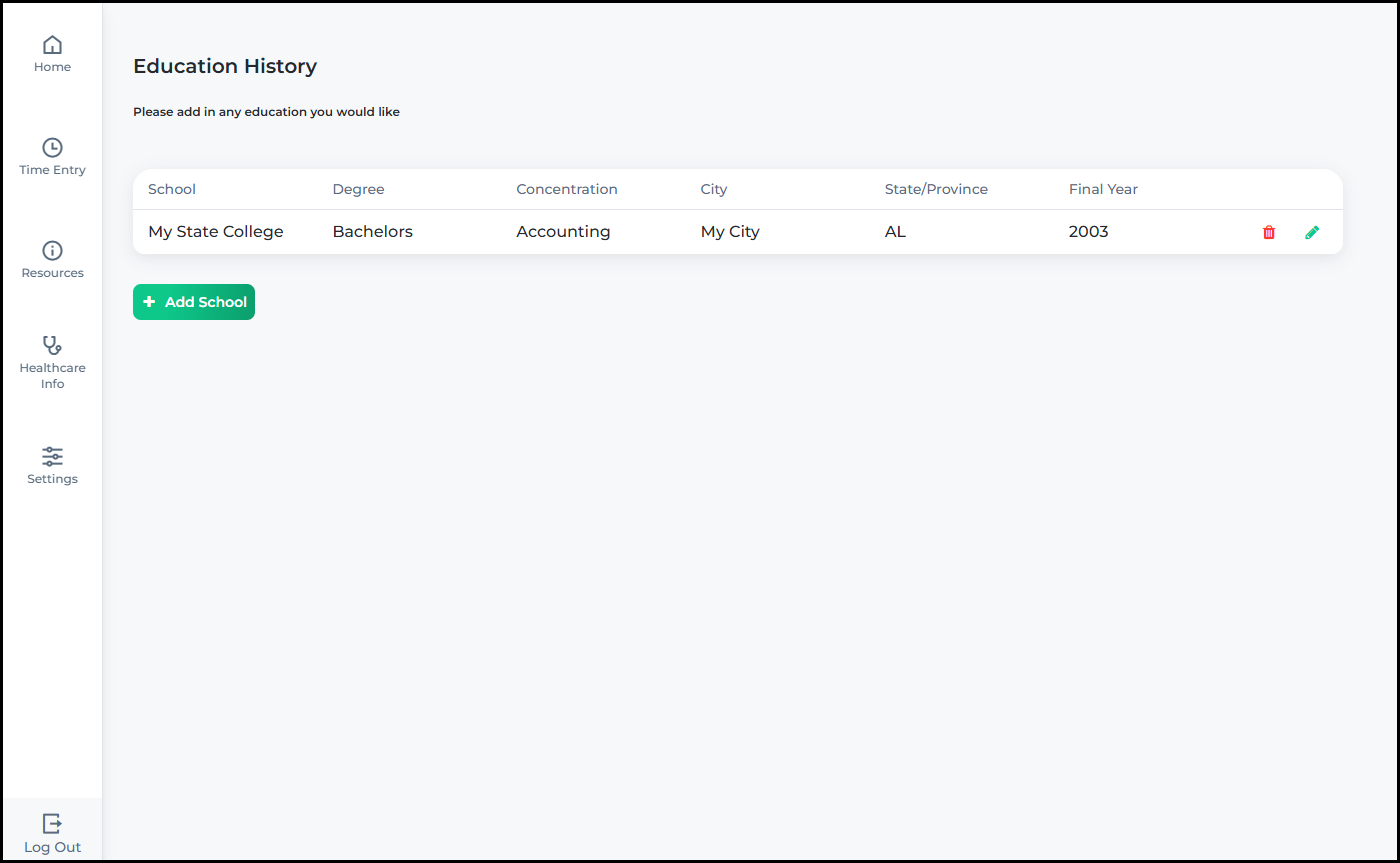Select the 'AL' state cell
Screen dimensions: 1400x863
pyautogui.click(x=895, y=232)
